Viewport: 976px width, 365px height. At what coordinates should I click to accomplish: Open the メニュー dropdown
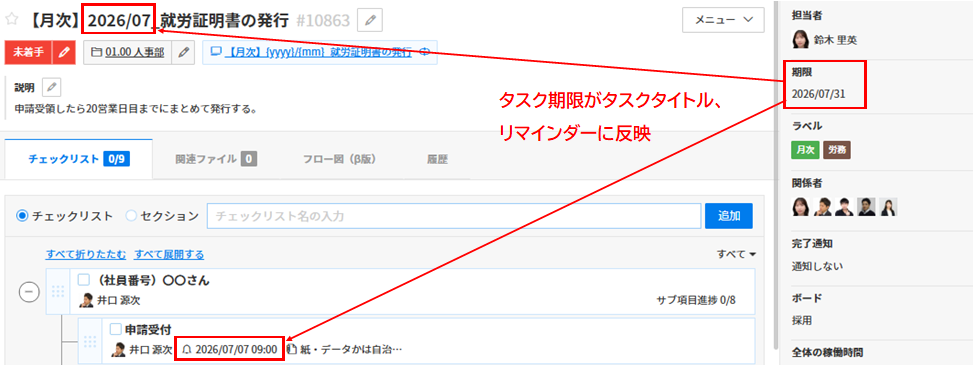(x=723, y=20)
